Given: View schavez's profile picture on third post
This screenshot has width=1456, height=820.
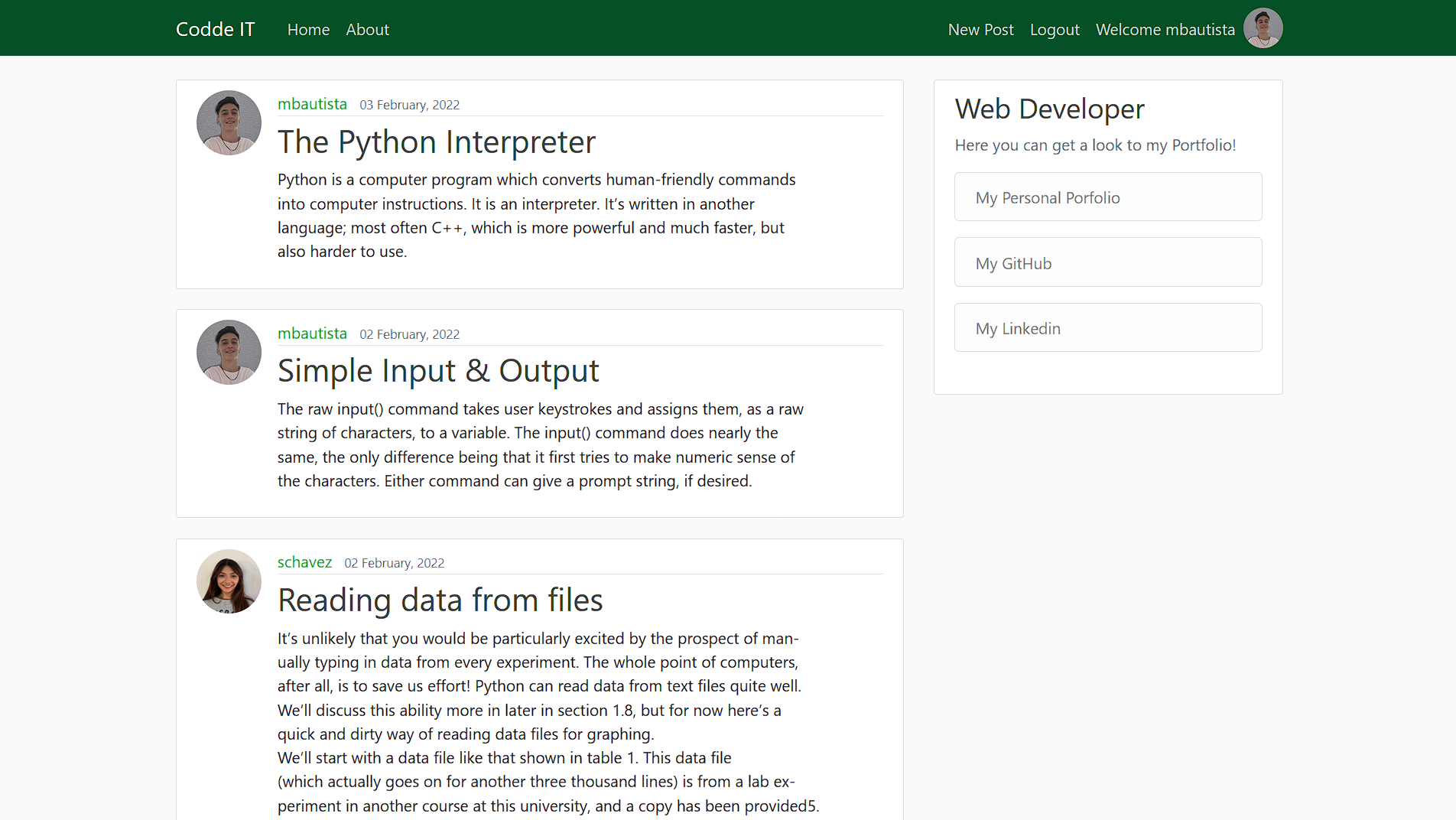Looking at the screenshot, I should point(229,581).
